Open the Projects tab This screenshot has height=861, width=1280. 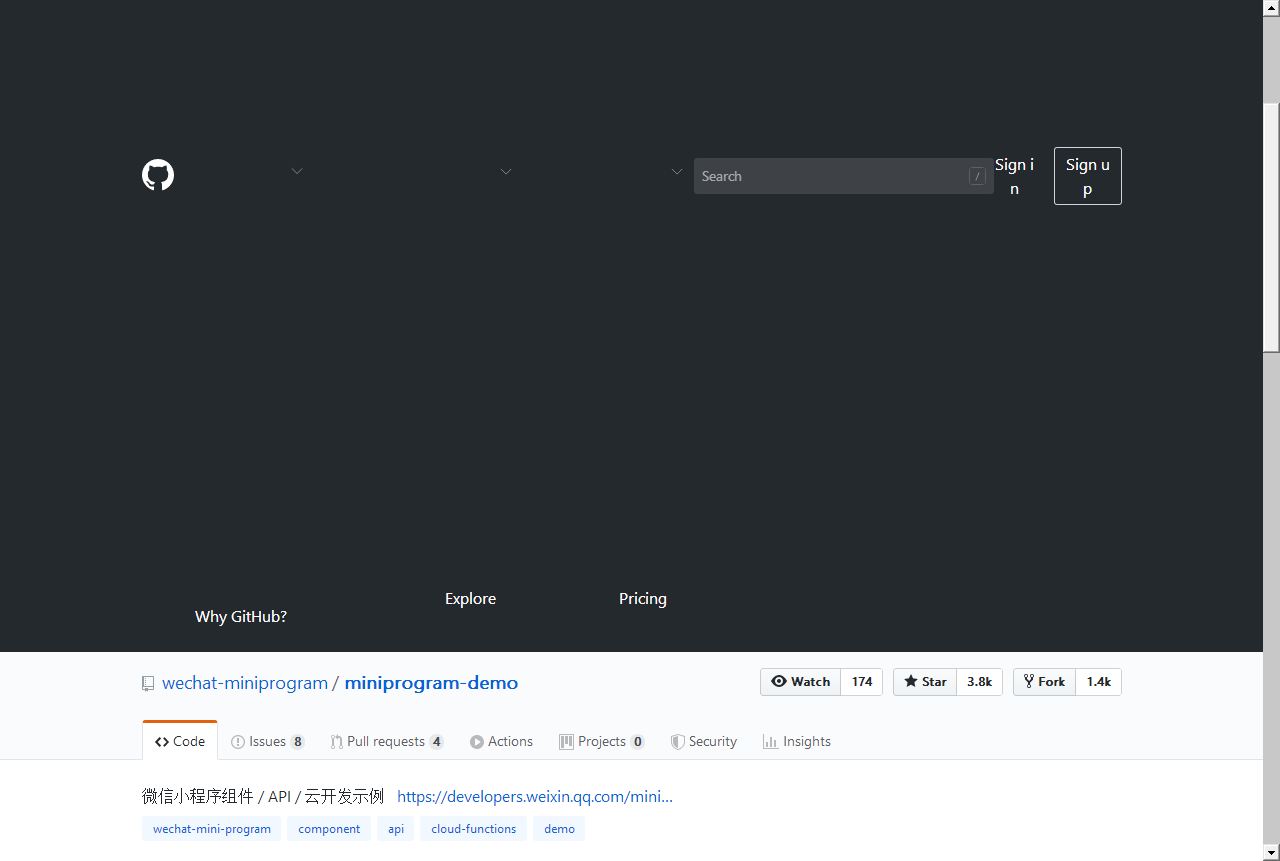tap(602, 741)
